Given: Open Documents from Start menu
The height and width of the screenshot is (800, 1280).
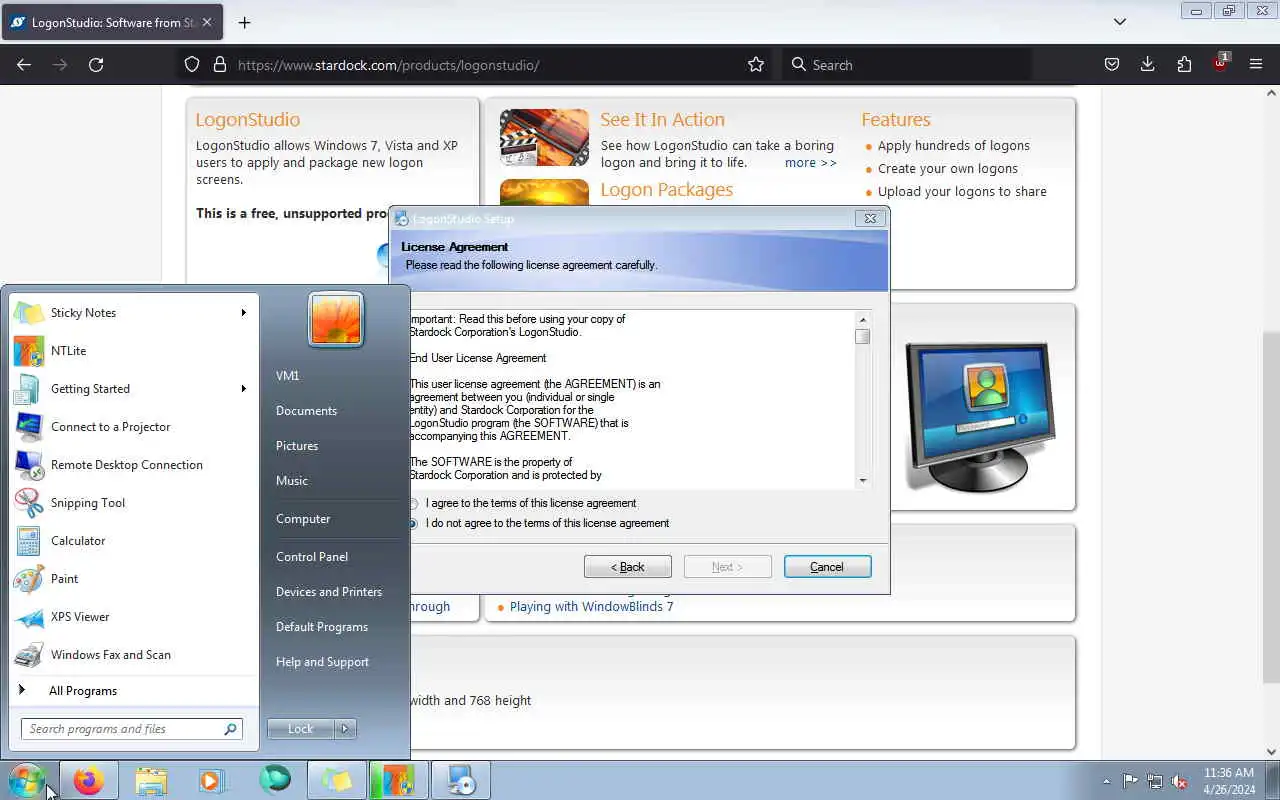Looking at the screenshot, I should [x=306, y=411].
